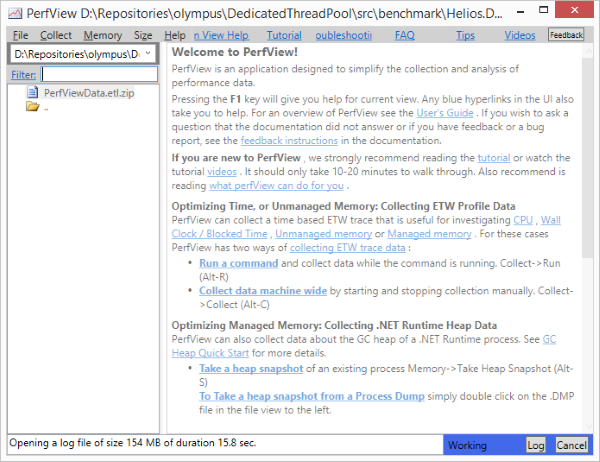Open the Memory menu

coord(103,35)
